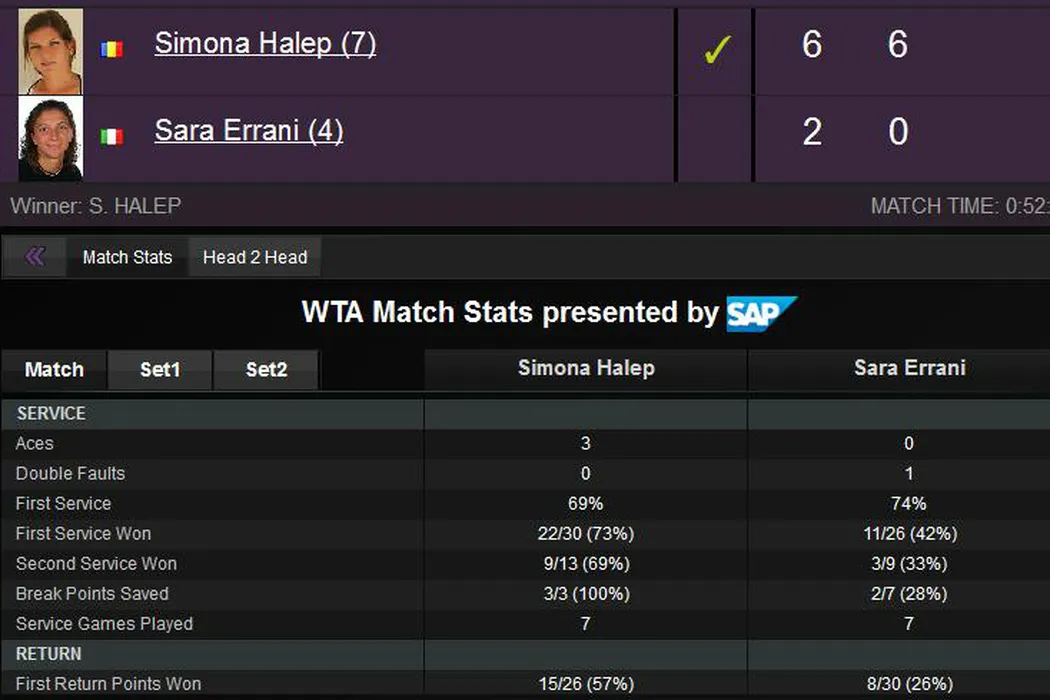The image size is (1050, 700).
Task: Click the green winner checkmark
Action: pyautogui.click(x=716, y=49)
